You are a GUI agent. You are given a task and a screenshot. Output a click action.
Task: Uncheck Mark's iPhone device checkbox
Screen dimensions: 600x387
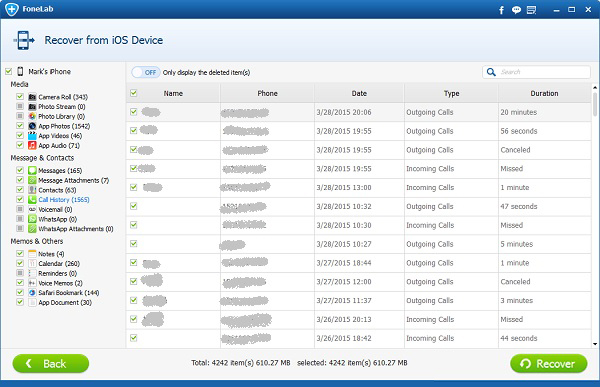pyautogui.click(x=8, y=71)
